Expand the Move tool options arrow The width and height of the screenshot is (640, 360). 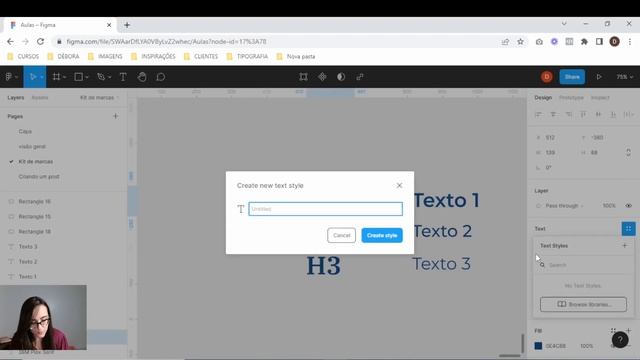click(x=42, y=77)
